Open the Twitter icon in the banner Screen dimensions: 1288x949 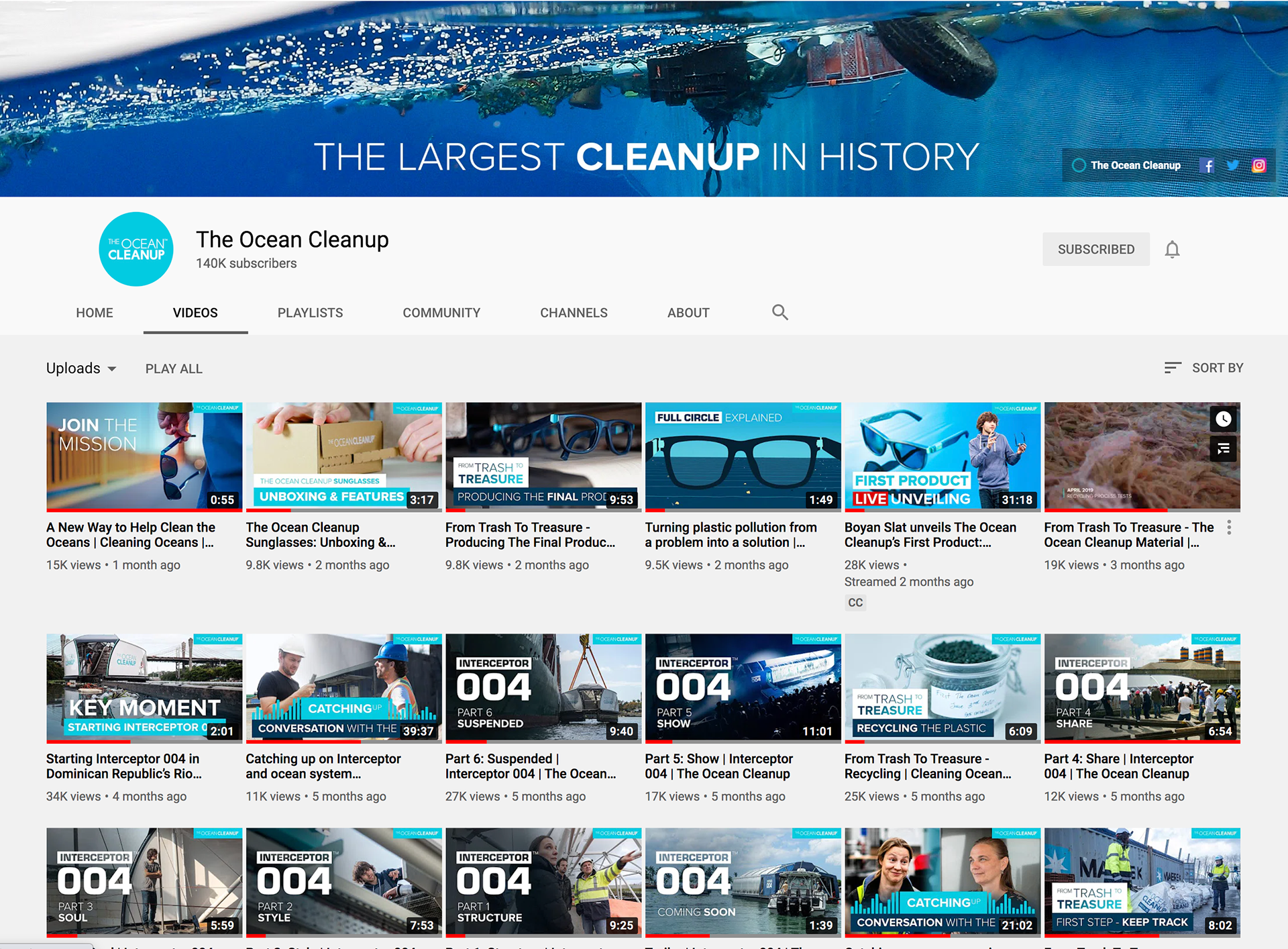click(x=1233, y=166)
